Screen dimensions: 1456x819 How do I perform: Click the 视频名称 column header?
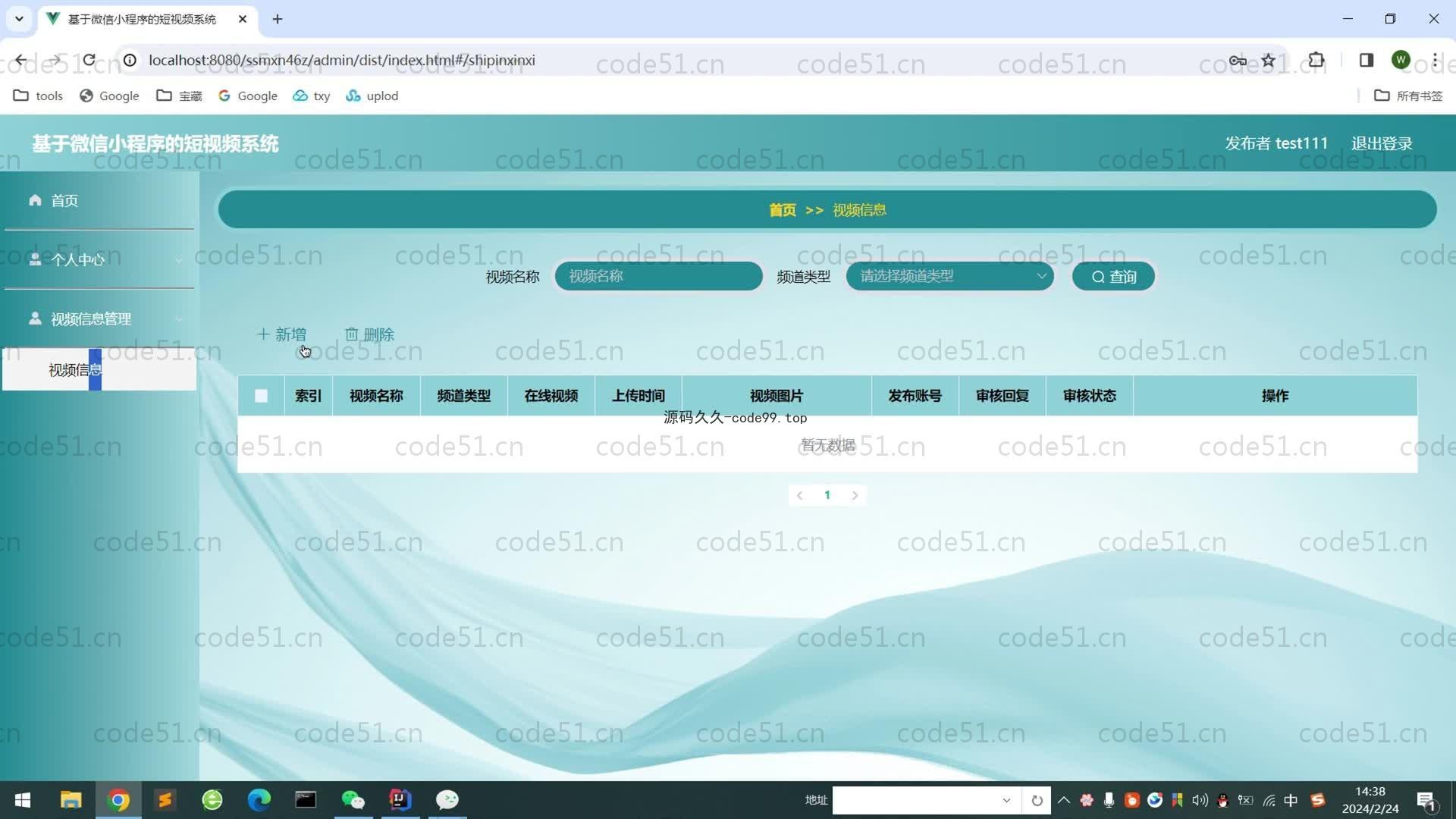pos(376,396)
